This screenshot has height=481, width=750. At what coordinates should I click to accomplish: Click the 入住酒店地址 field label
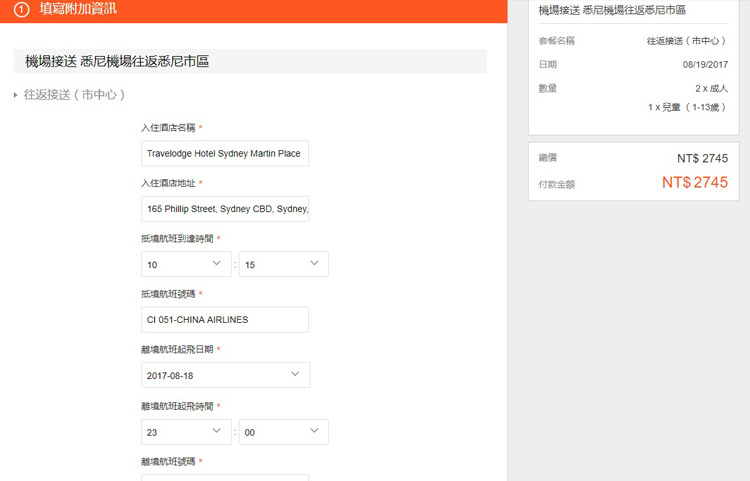click(x=168, y=183)
